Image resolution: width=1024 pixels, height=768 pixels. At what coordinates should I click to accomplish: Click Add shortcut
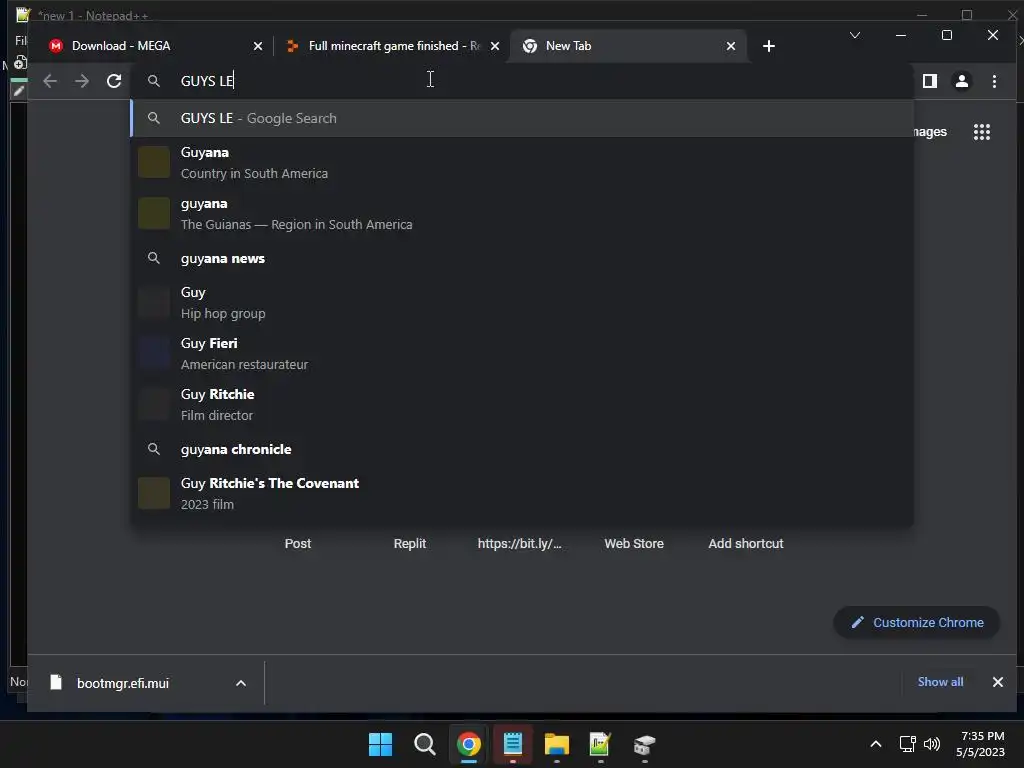tap(746, 543)
